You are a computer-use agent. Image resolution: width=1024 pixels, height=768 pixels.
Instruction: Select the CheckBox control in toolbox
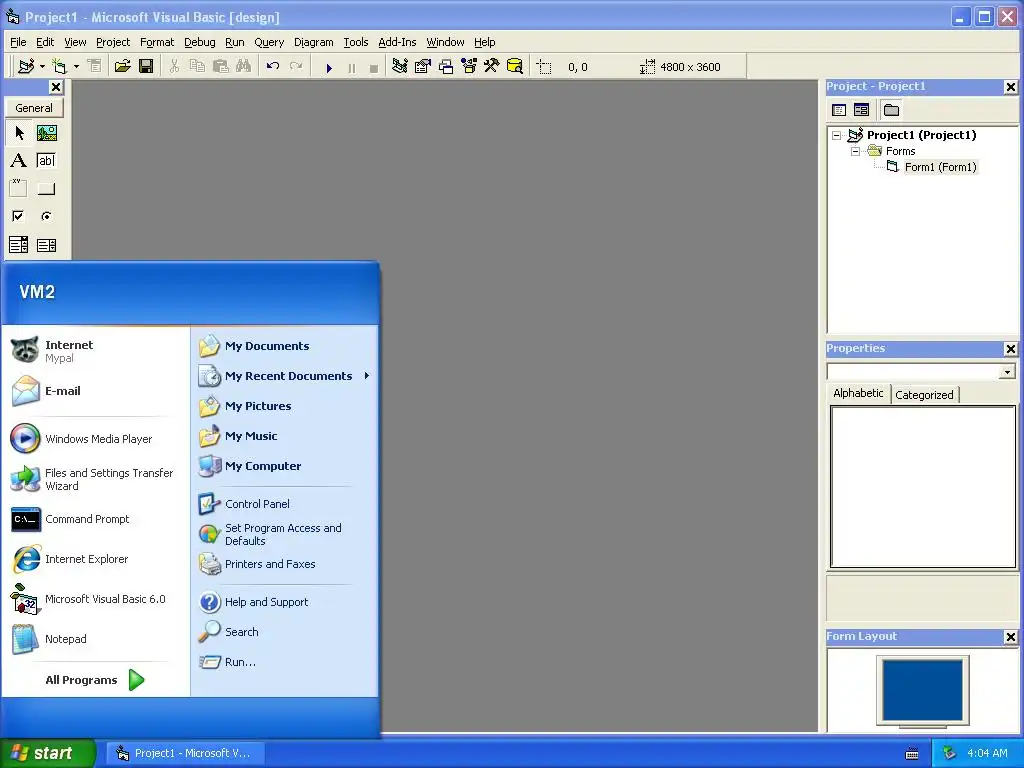[x=19, y=216]
